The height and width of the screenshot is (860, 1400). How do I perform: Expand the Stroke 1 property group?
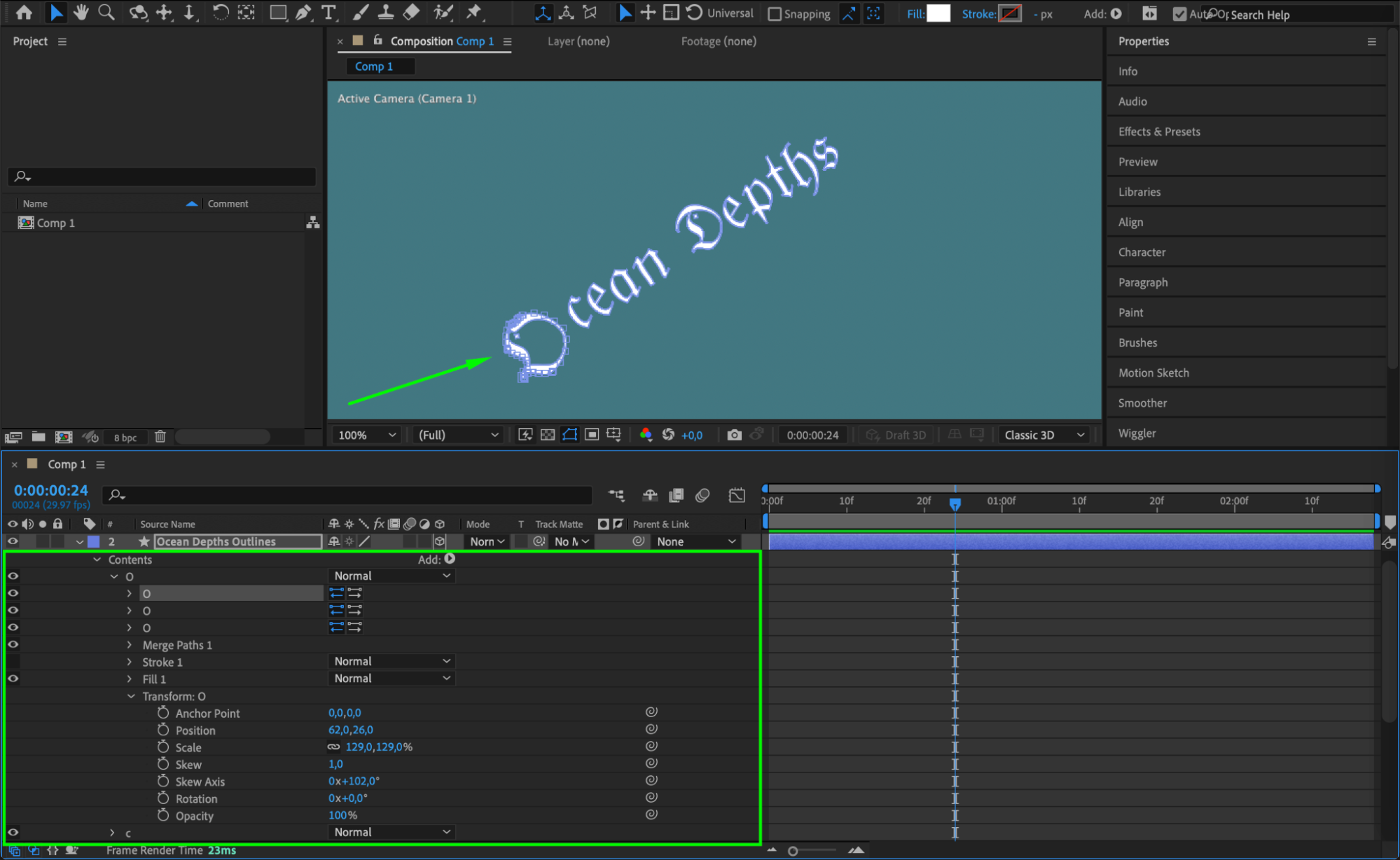(x=130, y=662)
